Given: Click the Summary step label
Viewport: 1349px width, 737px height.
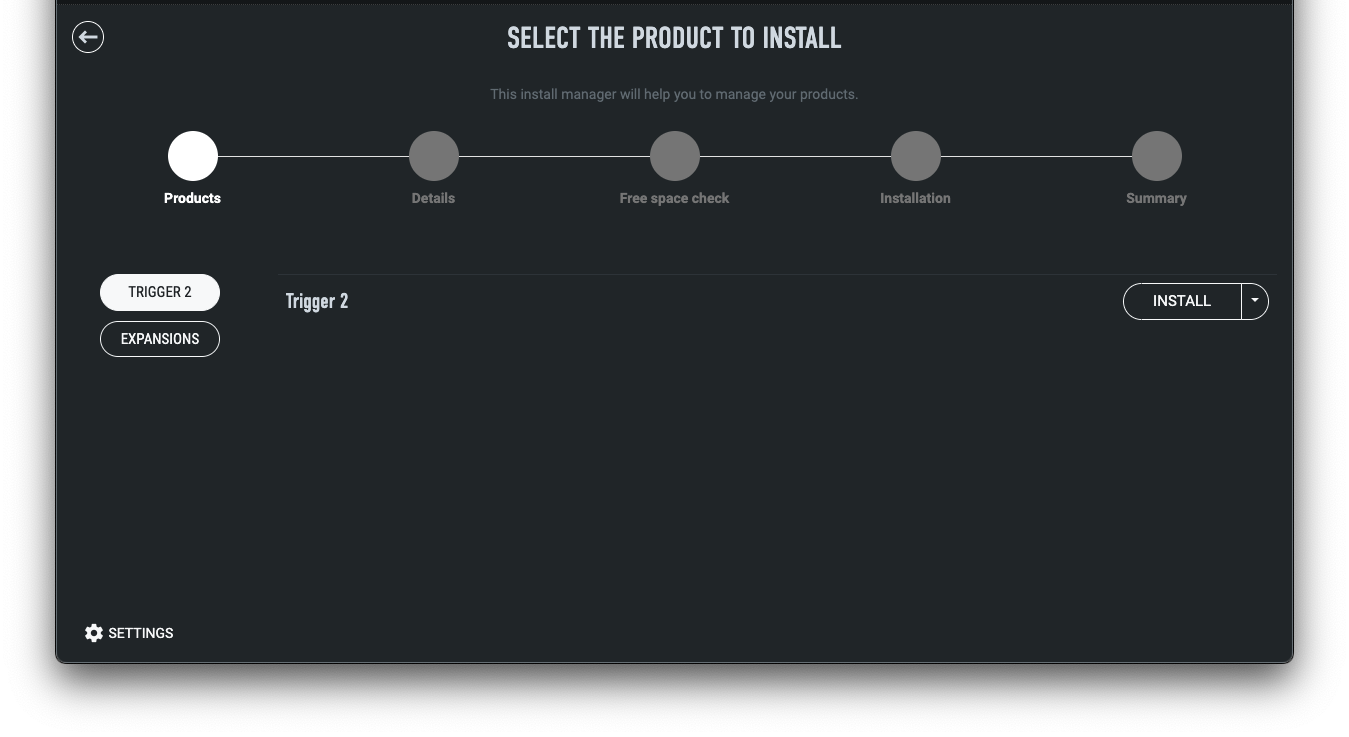Looking at the screenshot, I should coord(1156,198).
